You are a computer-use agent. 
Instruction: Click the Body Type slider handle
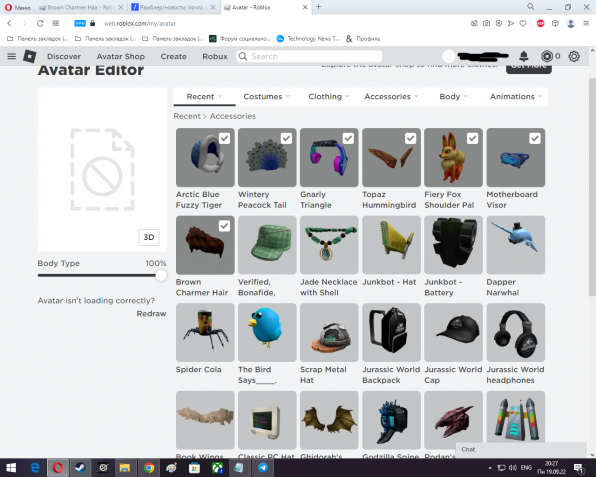coord(161,276)
